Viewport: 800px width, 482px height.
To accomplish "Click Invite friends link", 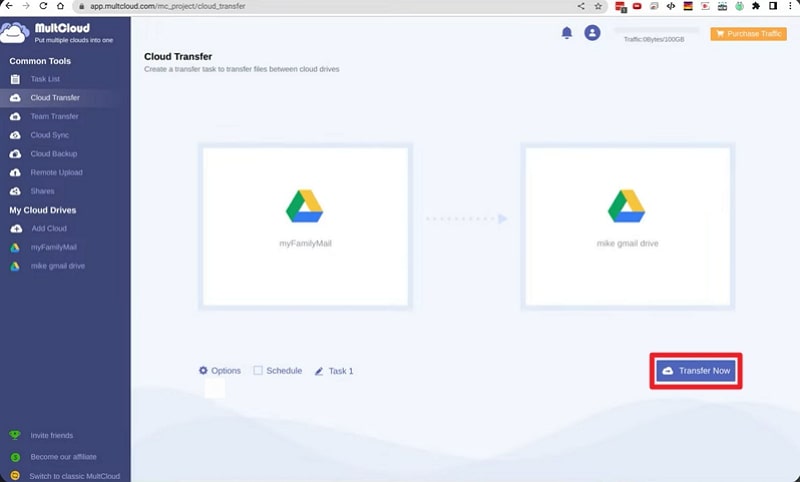I will 52,436.
